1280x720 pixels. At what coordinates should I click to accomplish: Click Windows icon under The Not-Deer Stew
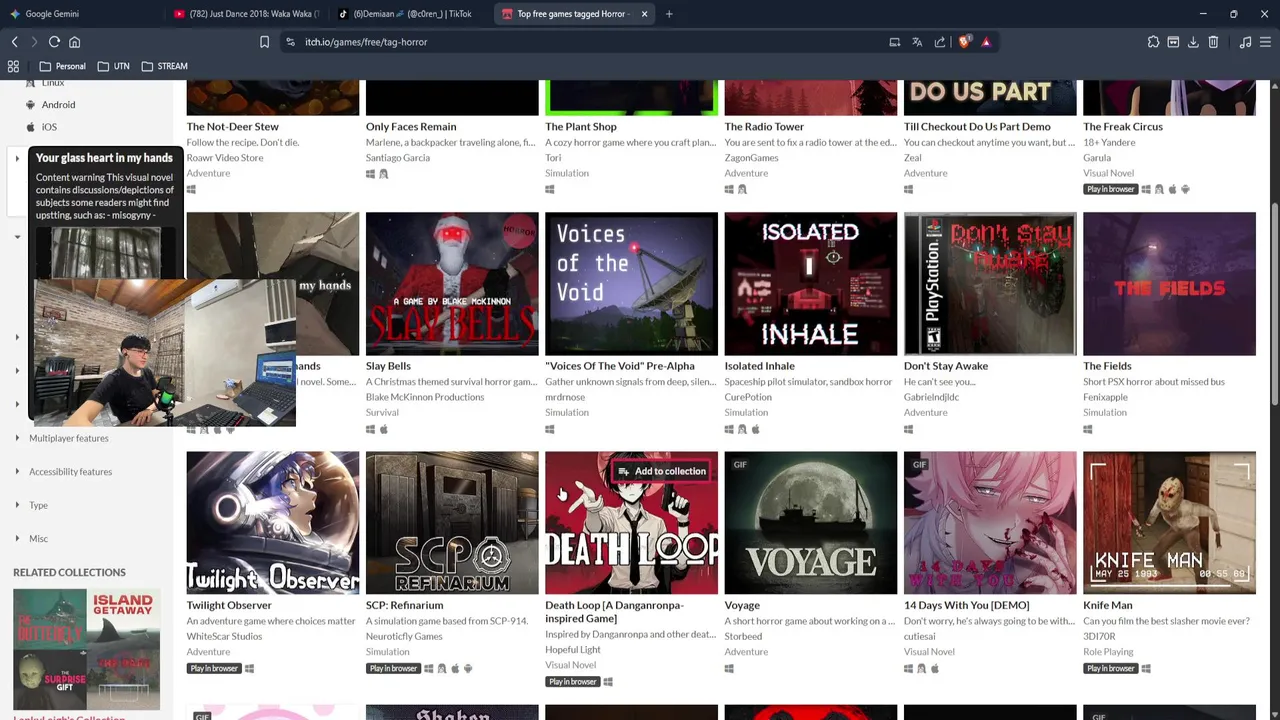(191, 189)
